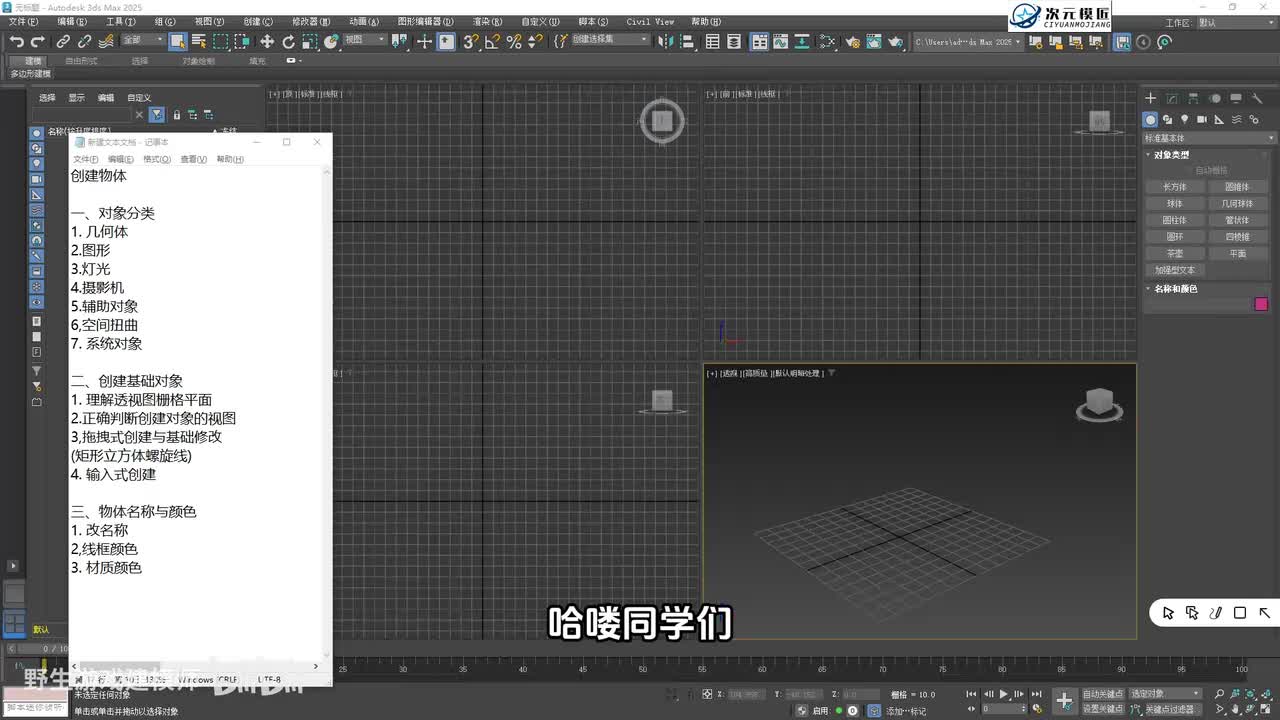This screenshot has height=720, width=1280.
Task: Switch to Modify panel tab icon
Action: [x=1172, y=98]
